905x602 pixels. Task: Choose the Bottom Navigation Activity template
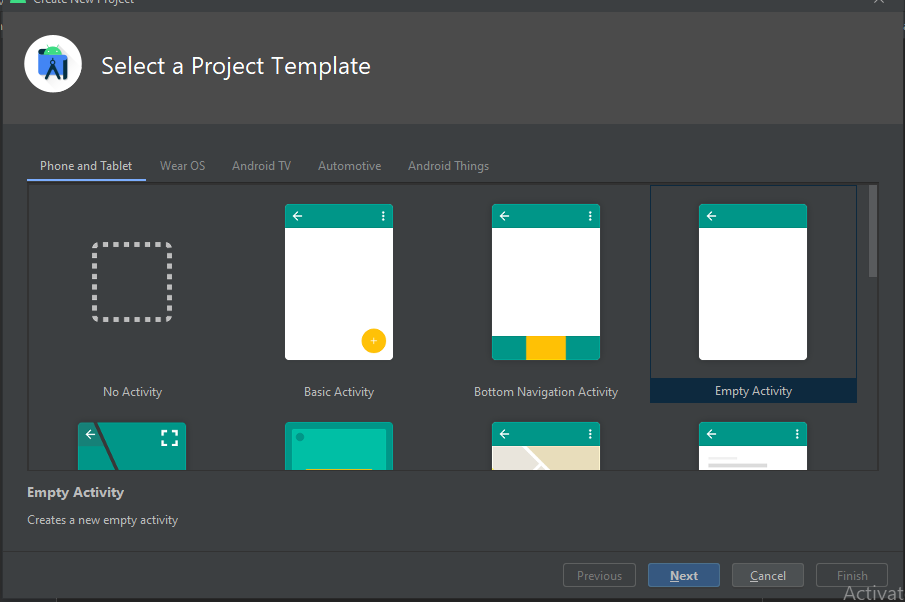[x=546, y=282]
